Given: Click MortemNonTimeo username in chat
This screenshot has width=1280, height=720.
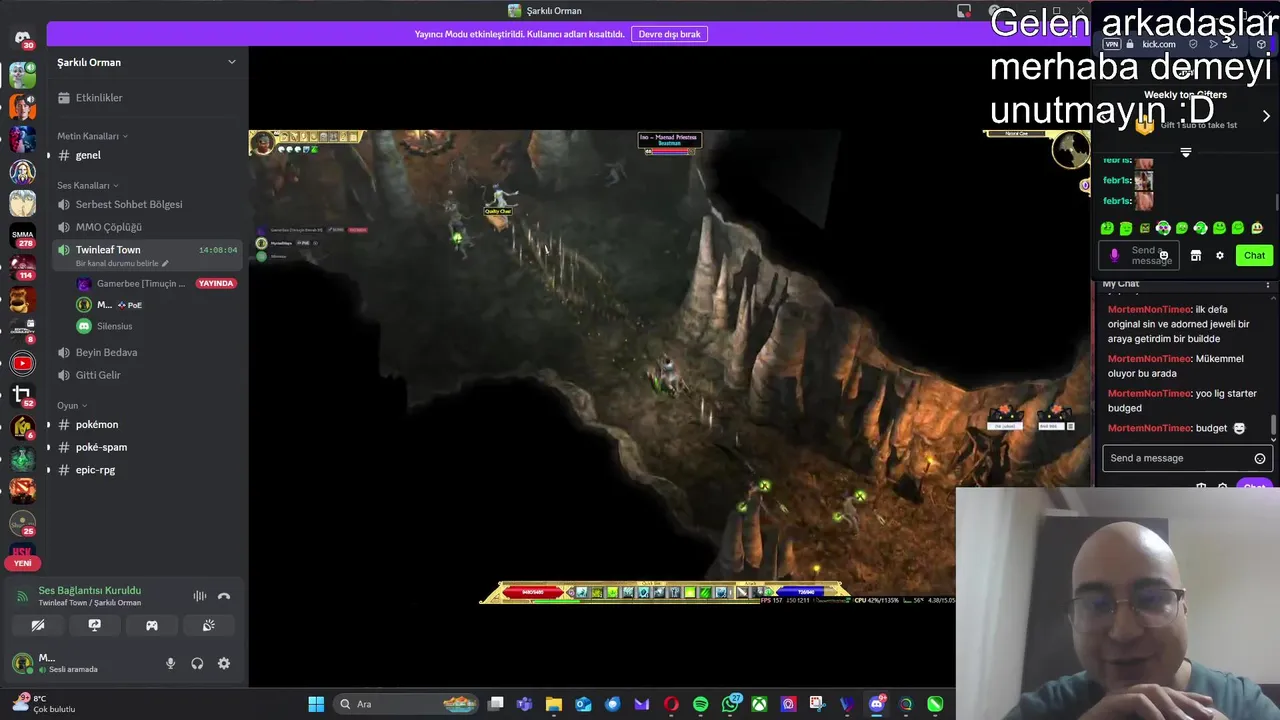Looking at the screenshot, I should pos(1149,309).
